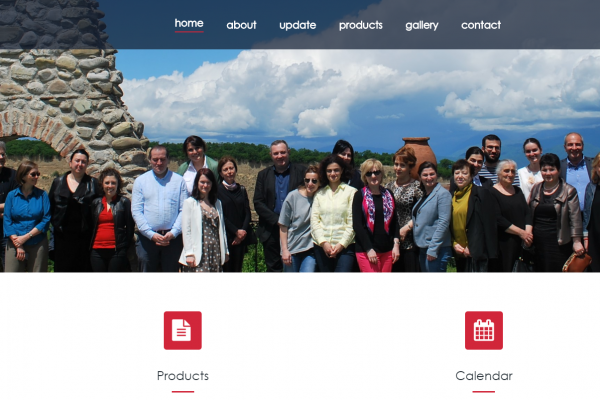Click the red divider under Calendar
The image size is (600, 400).
pyautogui.click(x=484, y=392)
